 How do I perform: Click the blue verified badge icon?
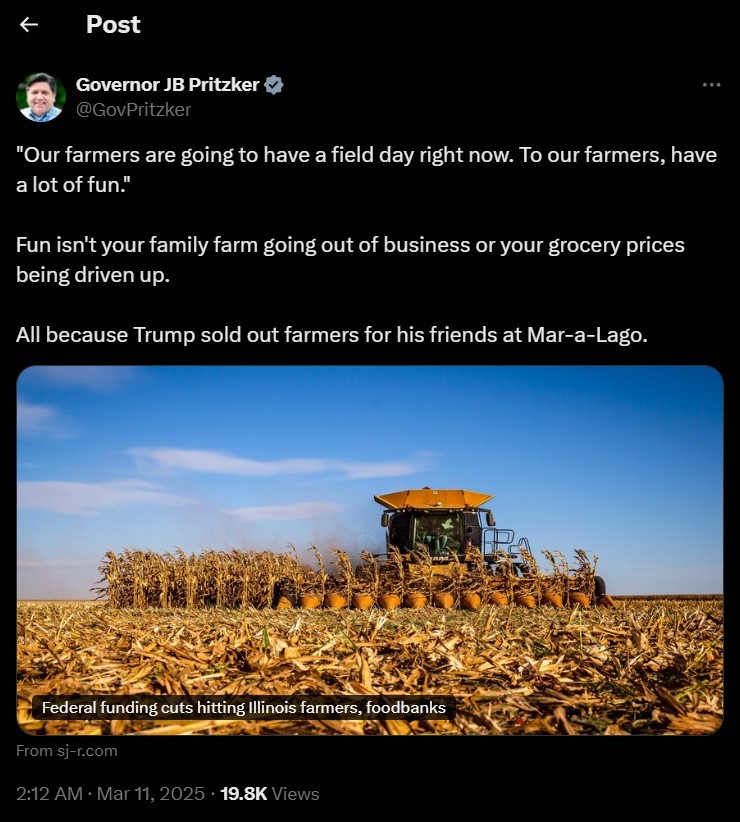click(x=274, y=84)
